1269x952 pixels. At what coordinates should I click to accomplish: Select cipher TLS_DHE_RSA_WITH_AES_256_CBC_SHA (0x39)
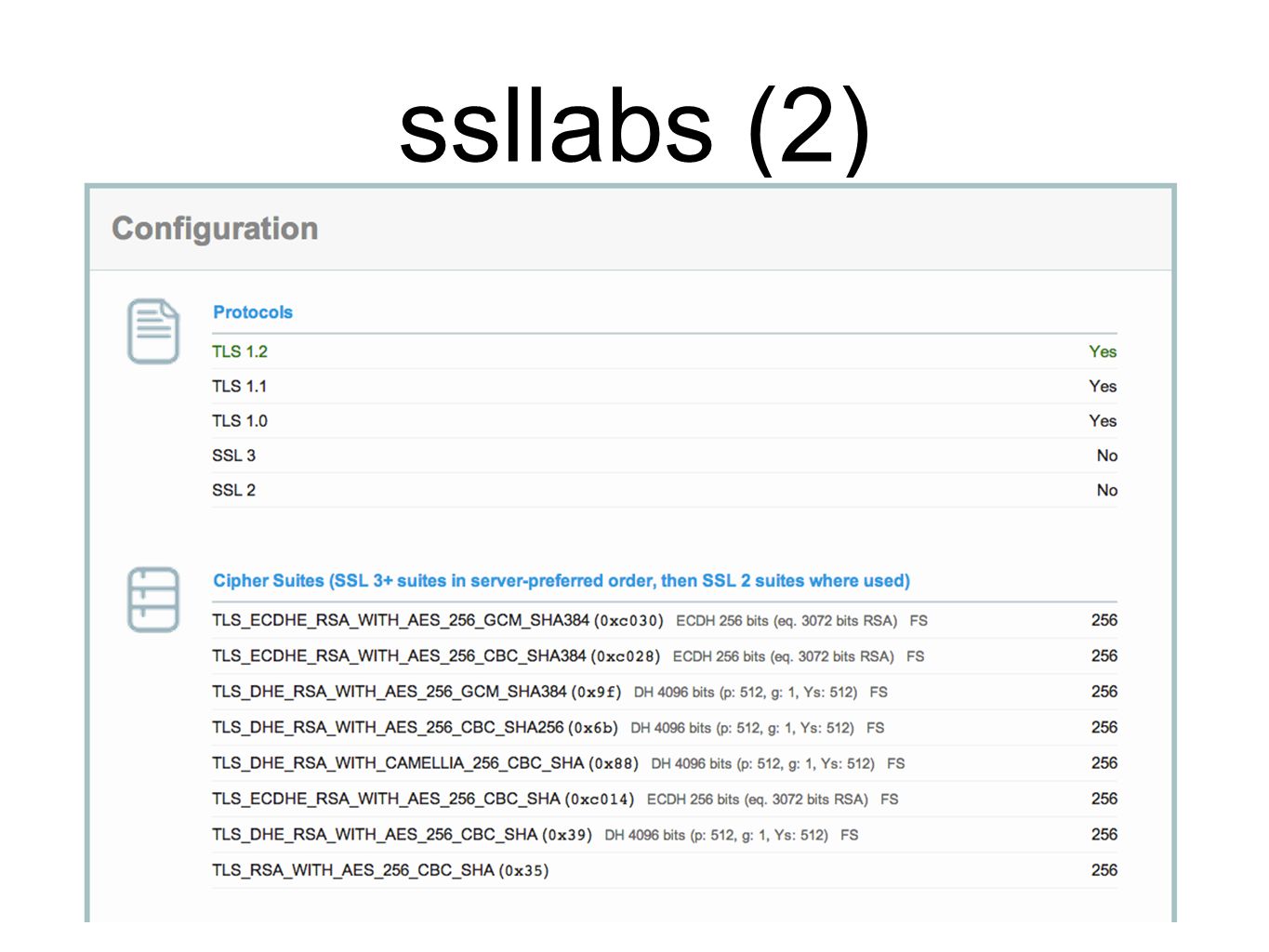point(665,835)
